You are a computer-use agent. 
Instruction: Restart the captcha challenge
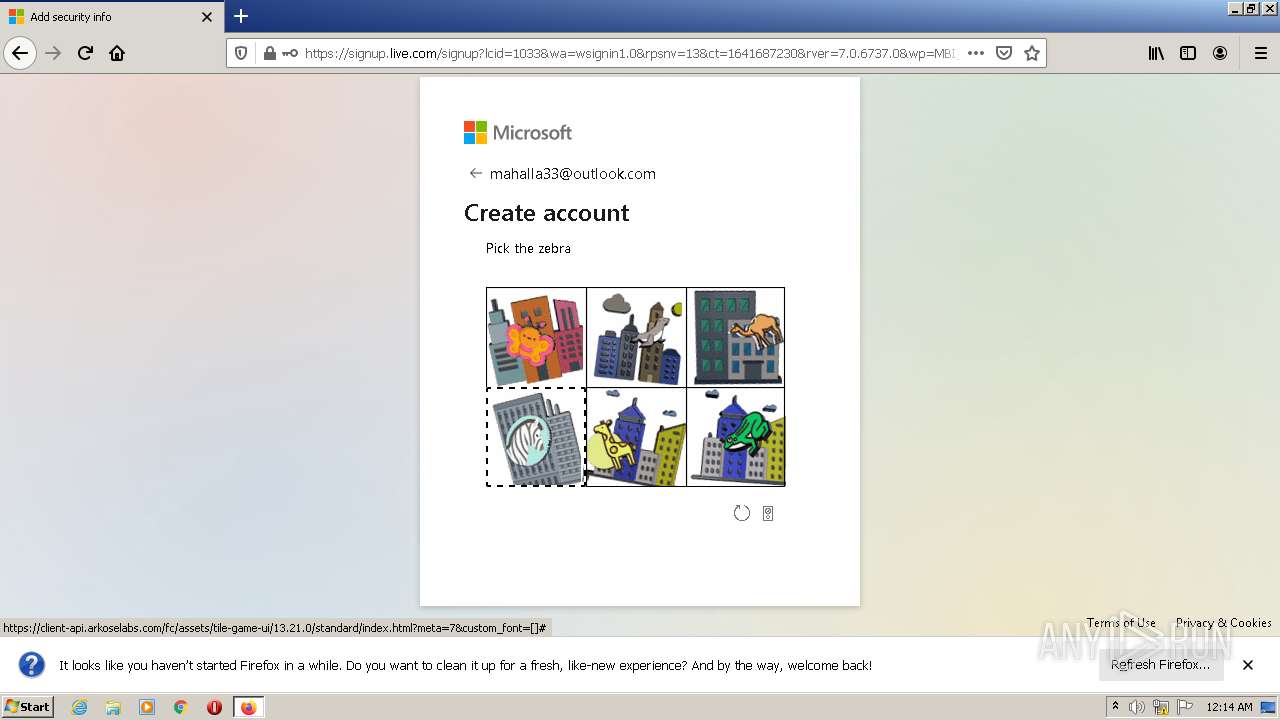[x=741, y=513]
